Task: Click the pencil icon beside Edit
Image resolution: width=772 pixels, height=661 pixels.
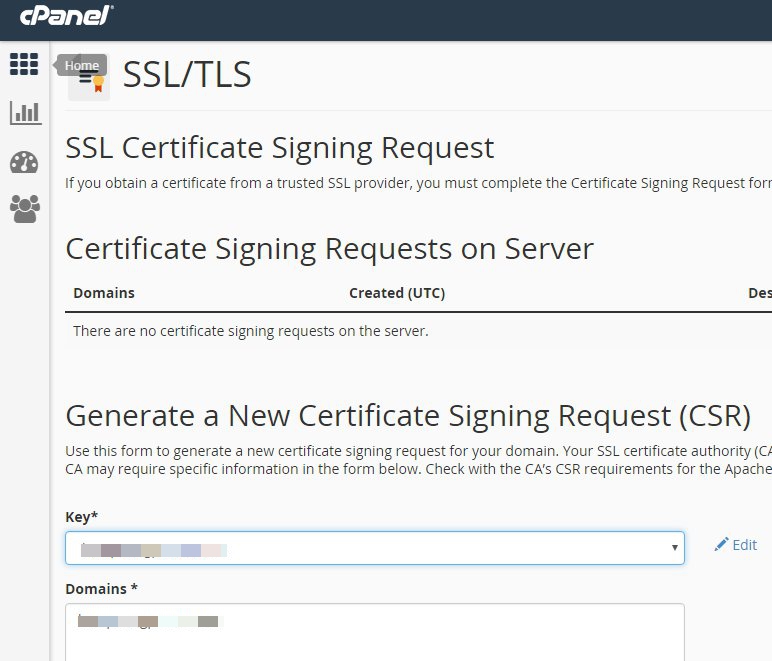Action: (x=721, y=545)
